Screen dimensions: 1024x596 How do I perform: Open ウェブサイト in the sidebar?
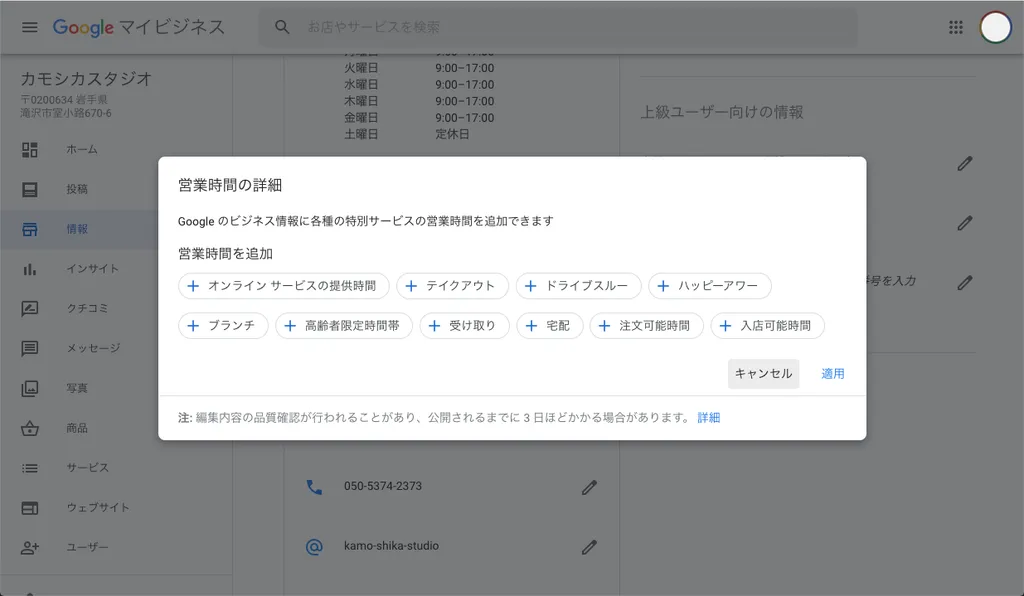coord(97,508)
